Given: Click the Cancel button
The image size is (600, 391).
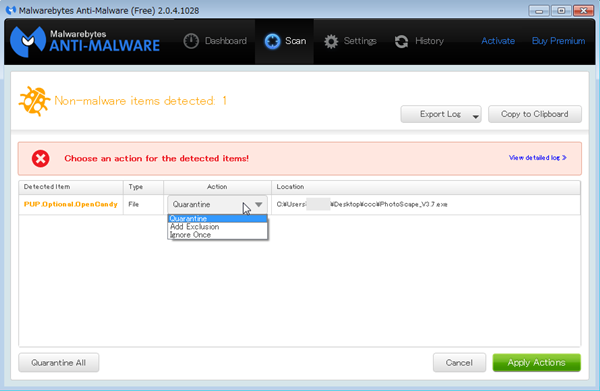Looking at the screenshot, I should pyautogui.click(x=459, y=362).
